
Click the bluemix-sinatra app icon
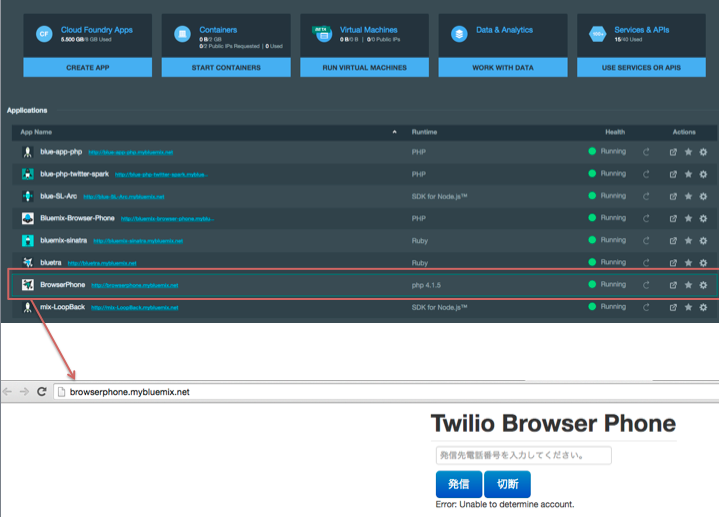(28, 240)
